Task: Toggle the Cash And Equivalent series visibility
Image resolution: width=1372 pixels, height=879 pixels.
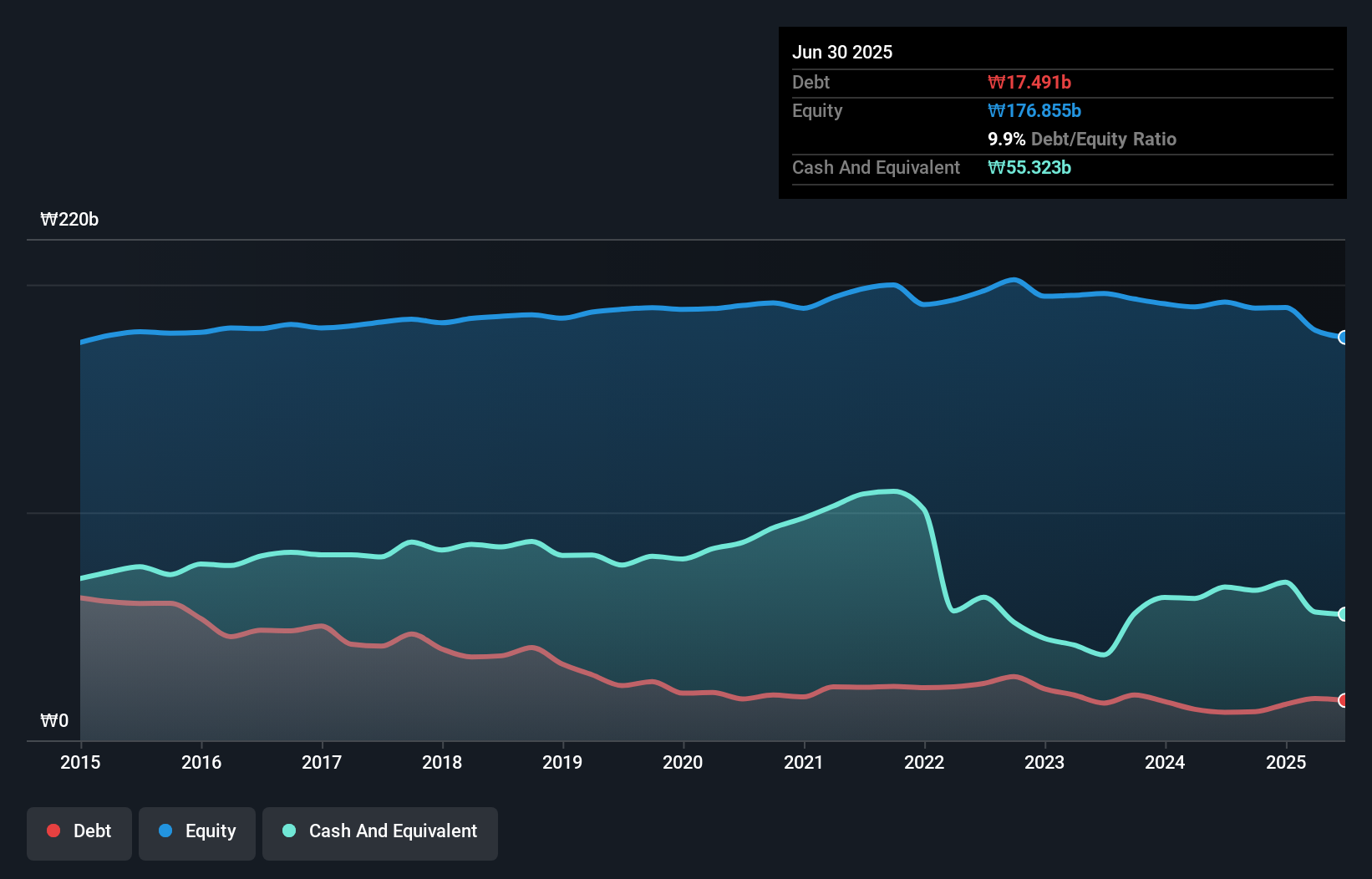Action: click(x=380, y=831)
